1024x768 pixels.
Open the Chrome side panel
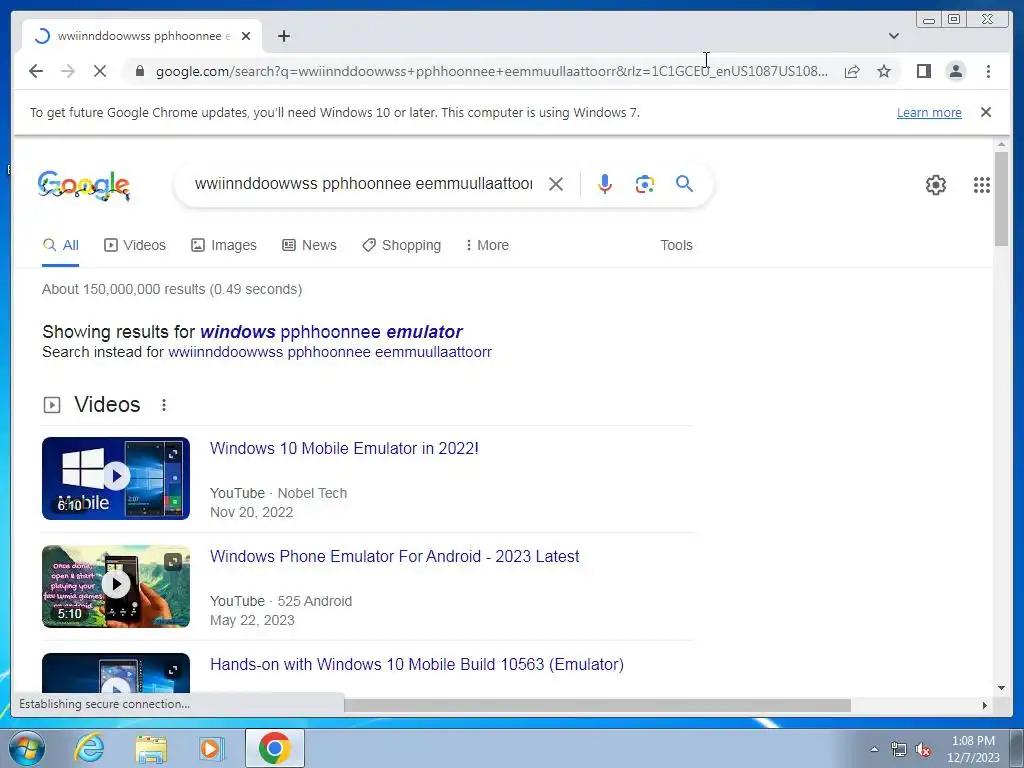[x=923, y=71]
